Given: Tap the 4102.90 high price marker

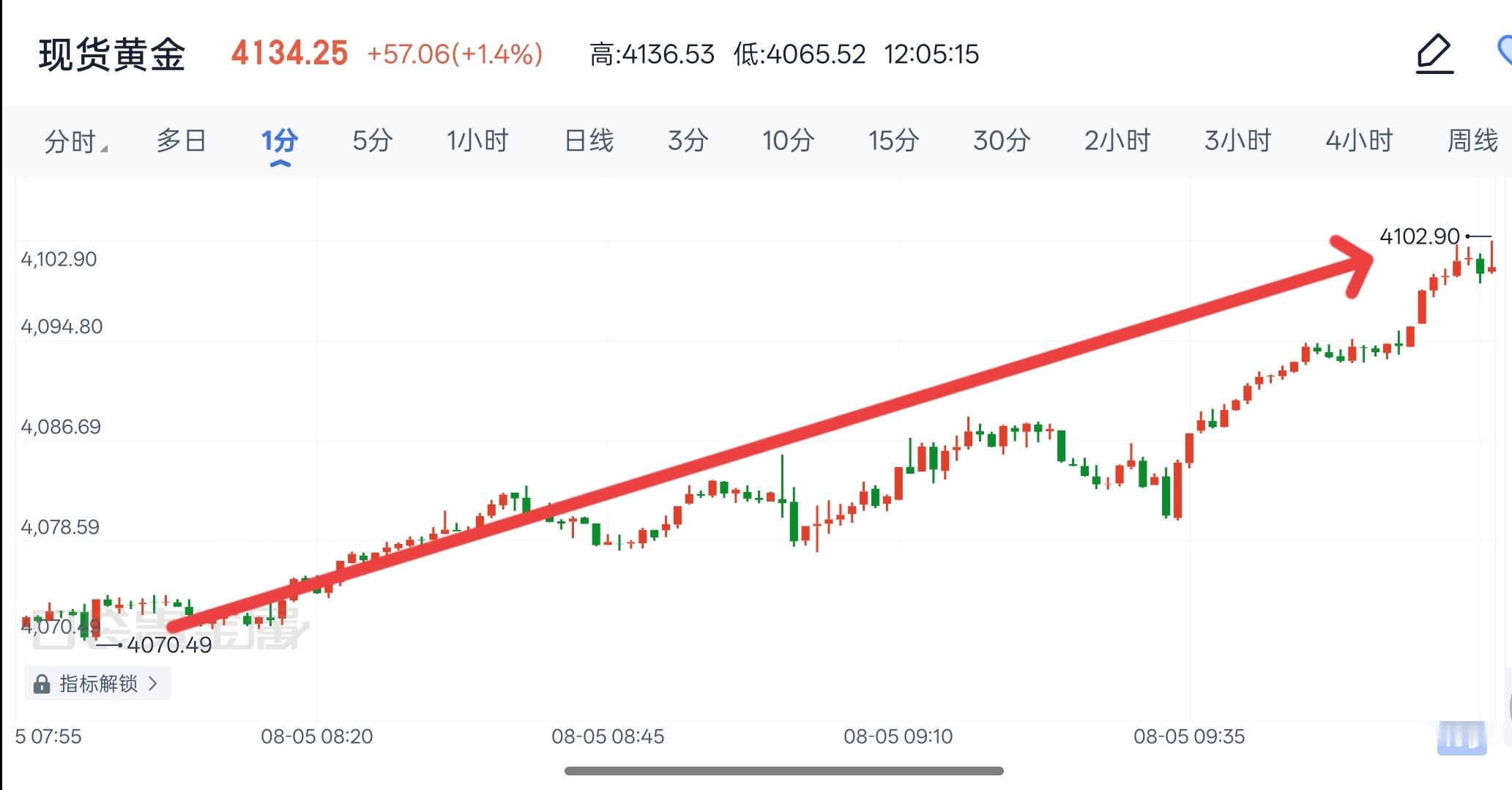Looking at the screenshot, I should [x=1419, y=236].
